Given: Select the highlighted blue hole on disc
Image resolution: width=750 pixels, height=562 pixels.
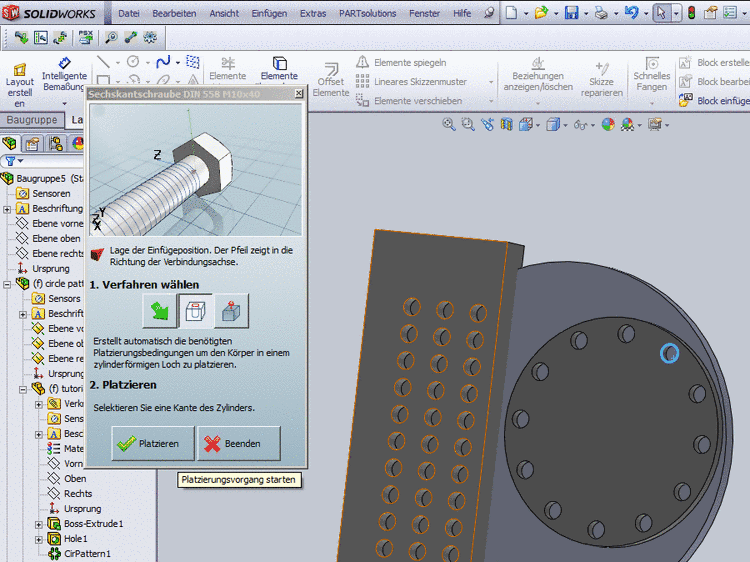Looking at the screenshot, I should [669, 353].
